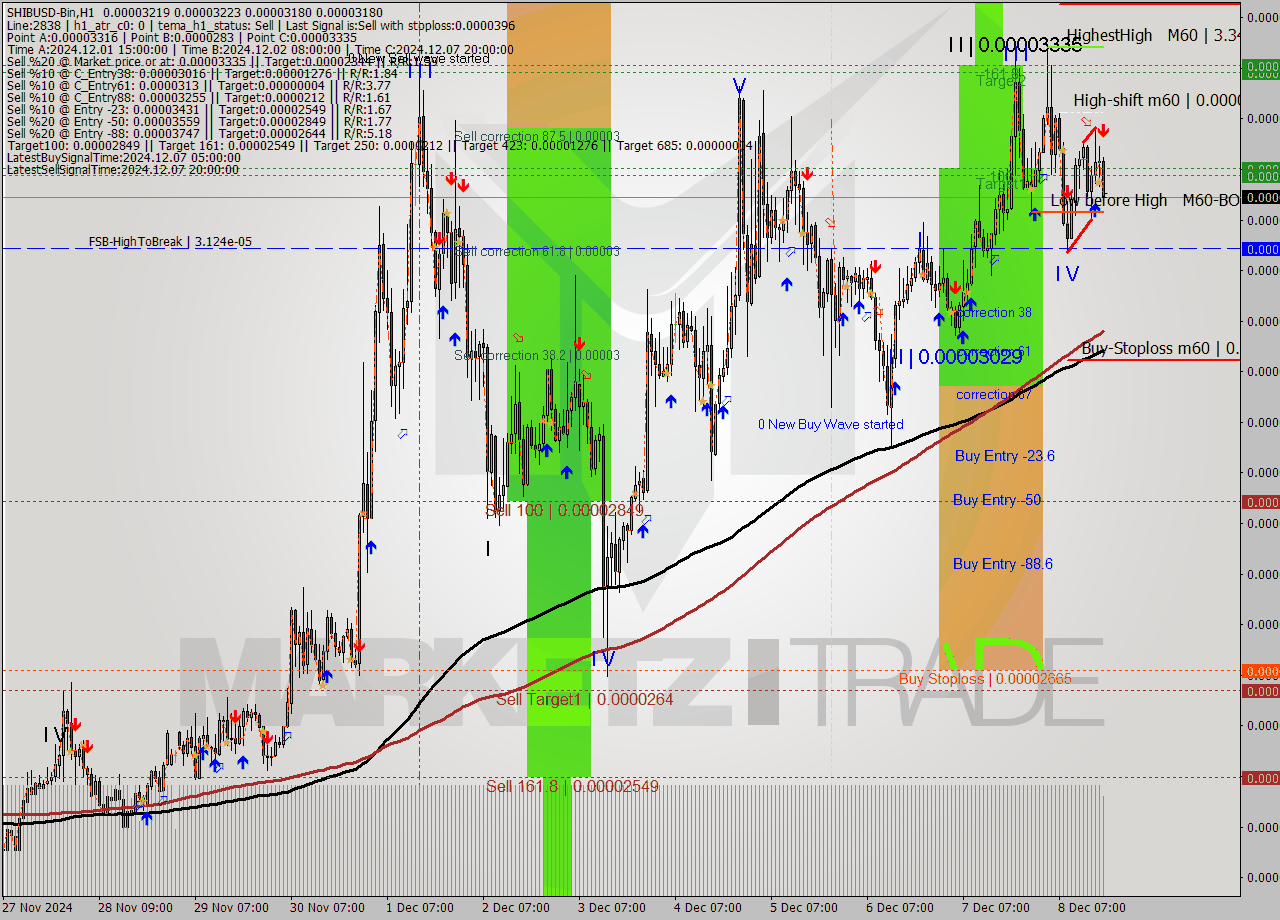Select 'Sell %20 @ Entry -88' row
1280x920 pixels.
click(198, 133)
